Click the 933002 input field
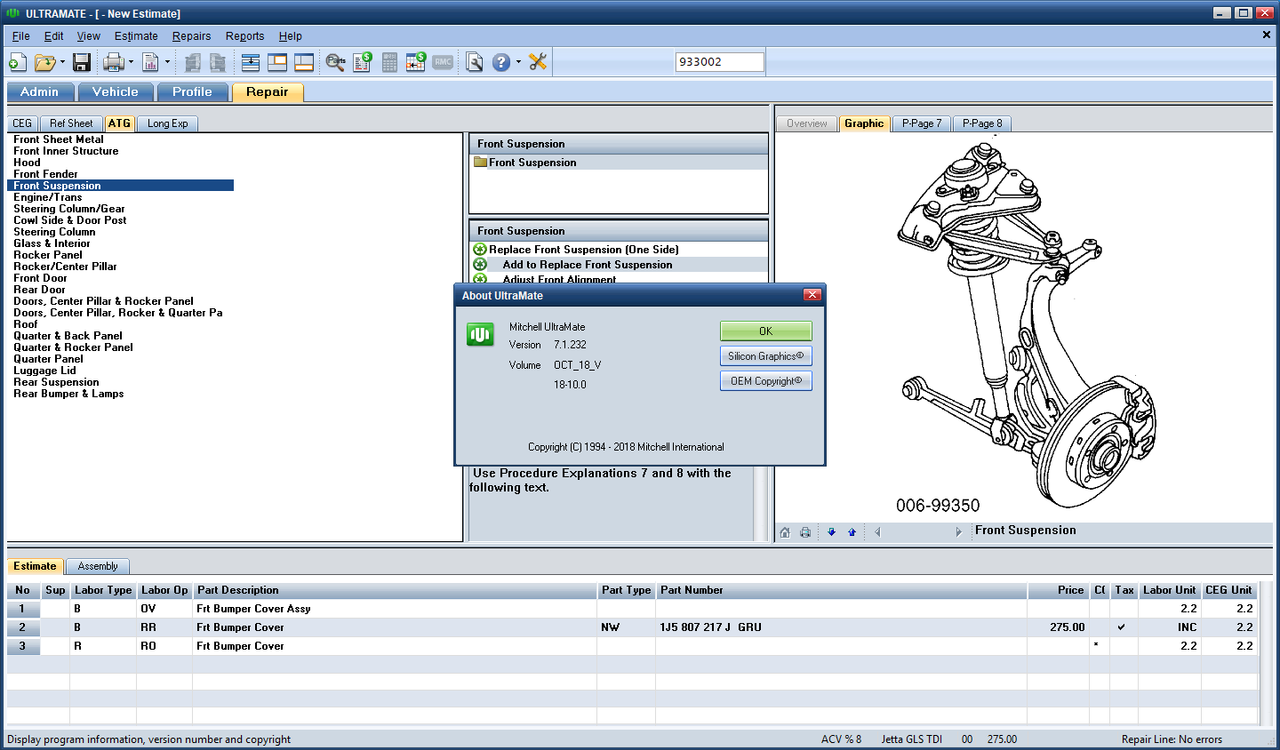 [x=719, y=62]
